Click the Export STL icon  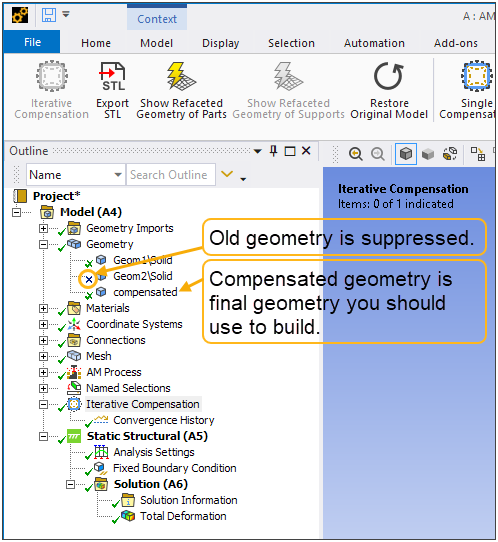click(112, 76)
